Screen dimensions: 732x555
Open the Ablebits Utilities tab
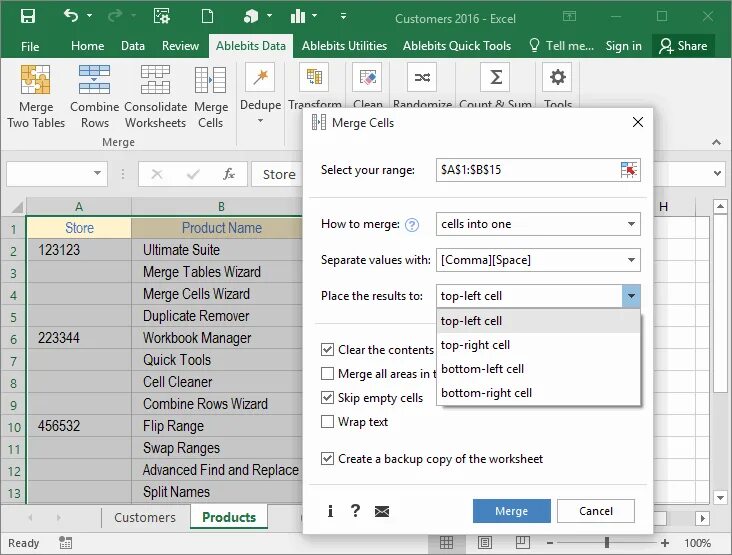(344, 46)
